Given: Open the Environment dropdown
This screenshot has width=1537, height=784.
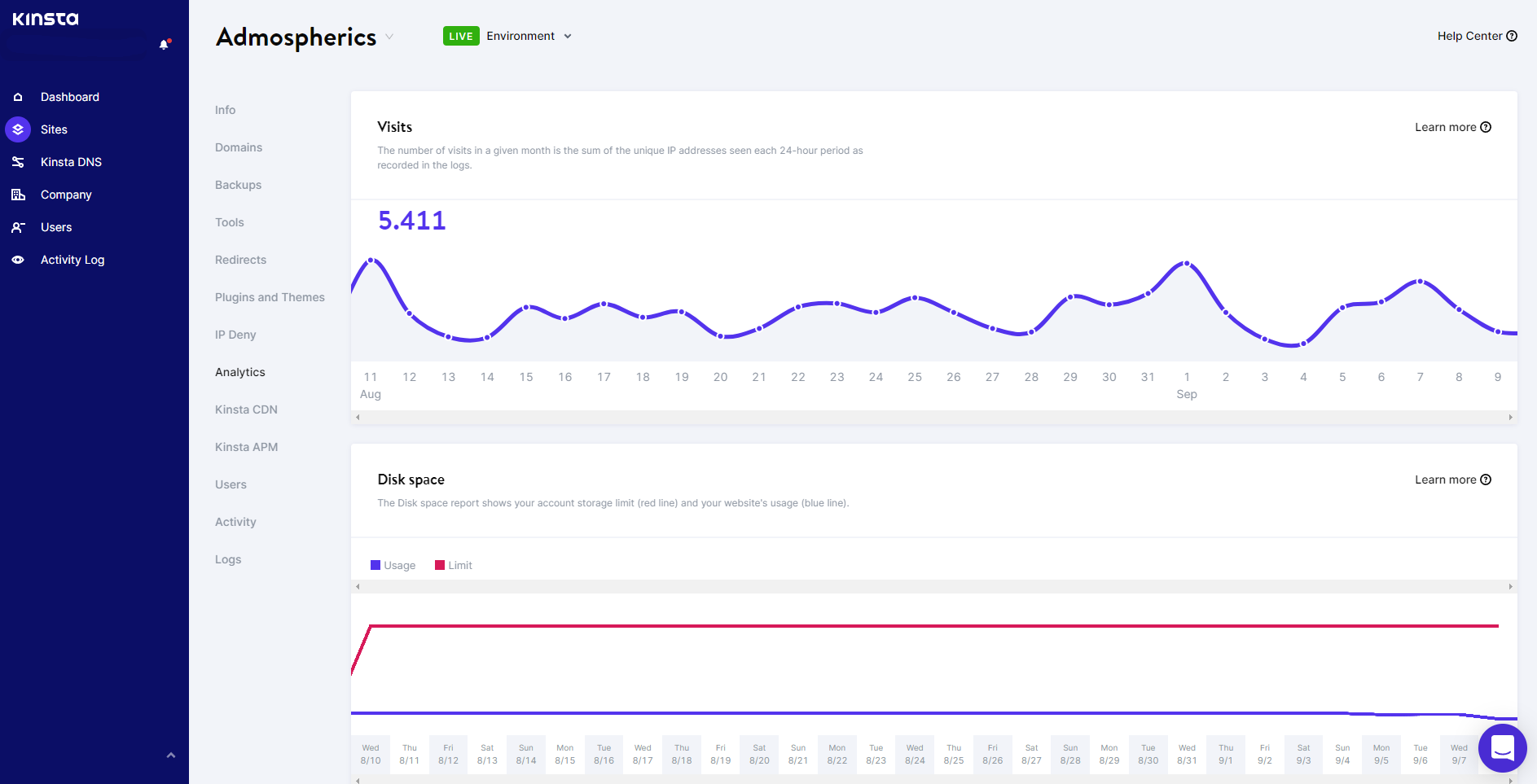Looking at the screenshot, I should (x=529, y=36).
